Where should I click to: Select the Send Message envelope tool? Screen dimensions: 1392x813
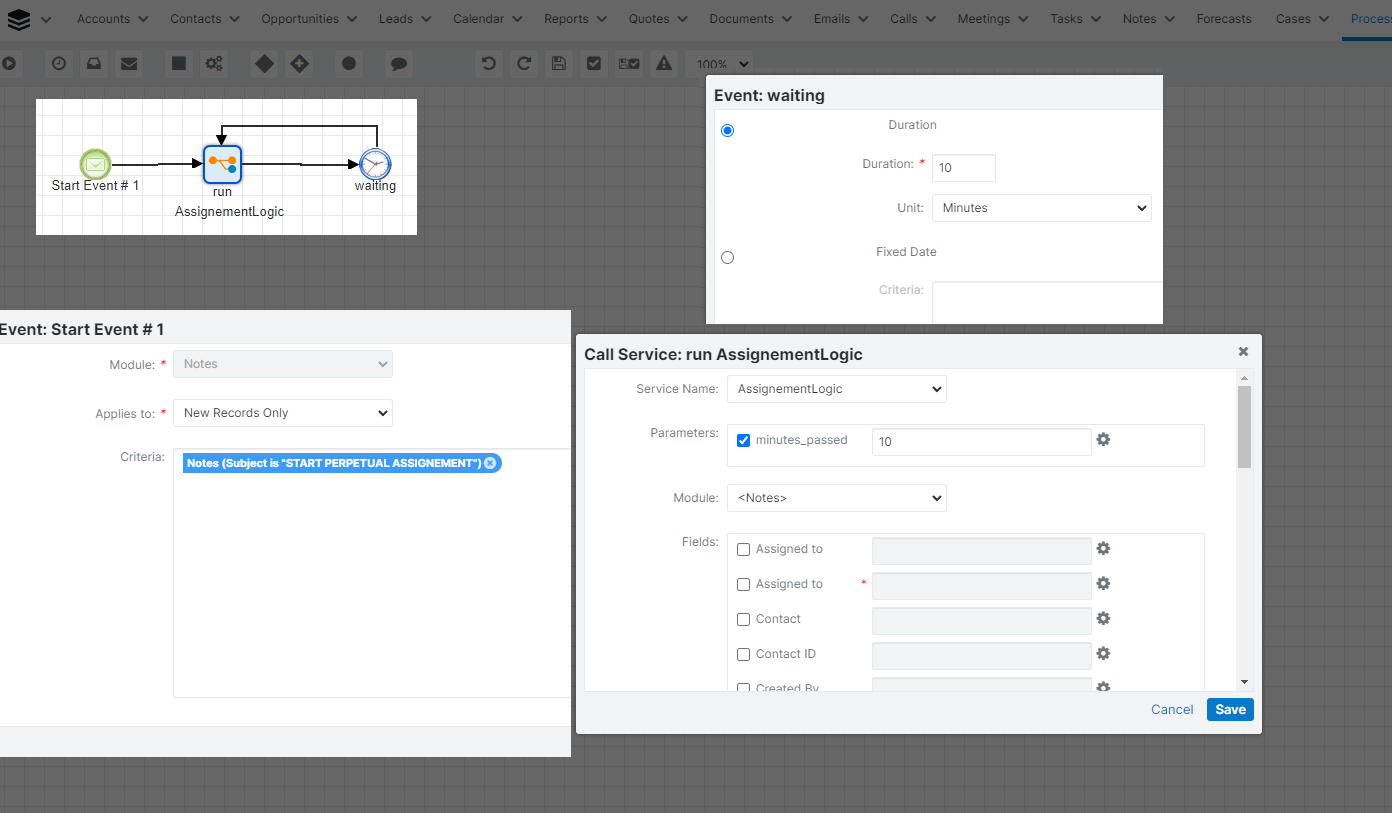click(x=129, y=63)
